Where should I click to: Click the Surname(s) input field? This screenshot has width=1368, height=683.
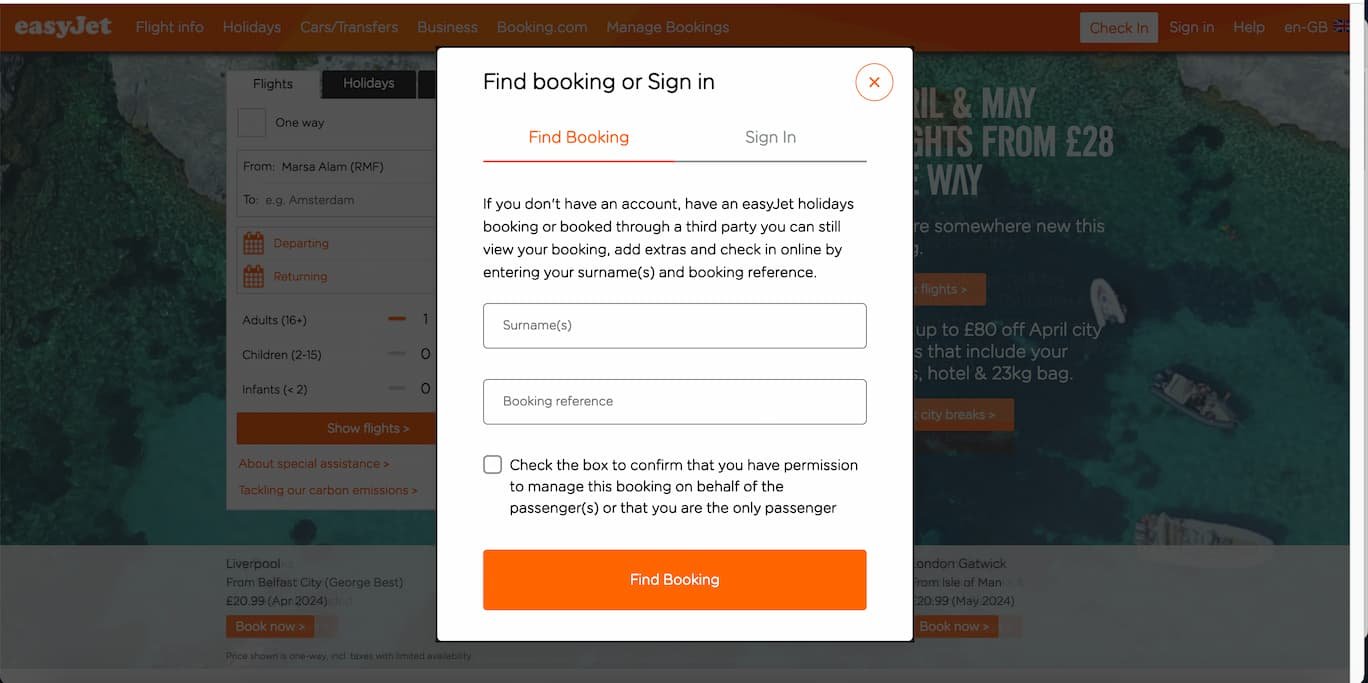(x=674, y=325)
